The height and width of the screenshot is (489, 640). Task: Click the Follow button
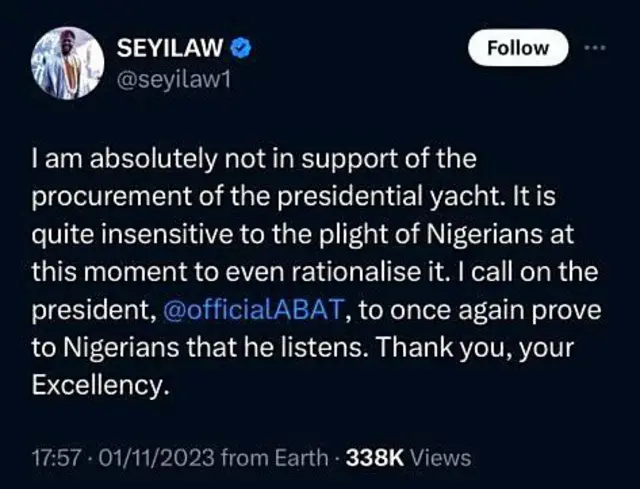click(x=518, y=47)
